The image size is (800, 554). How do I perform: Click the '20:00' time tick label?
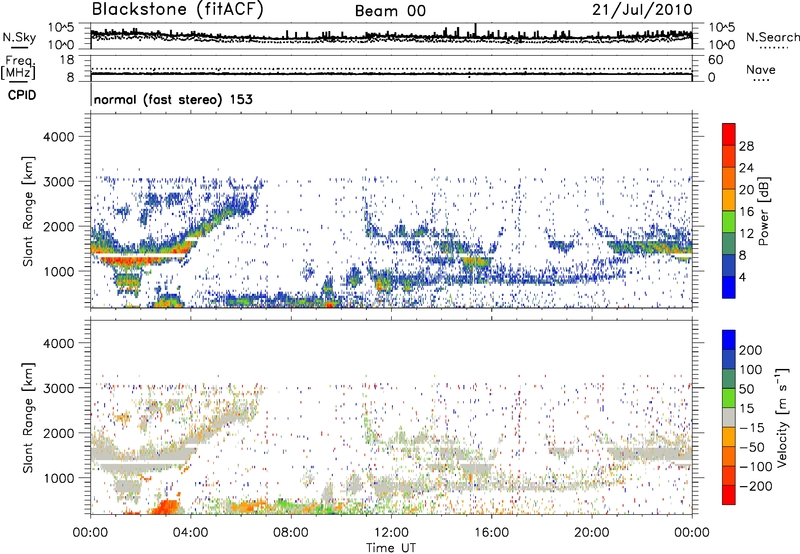click(592, 533)
